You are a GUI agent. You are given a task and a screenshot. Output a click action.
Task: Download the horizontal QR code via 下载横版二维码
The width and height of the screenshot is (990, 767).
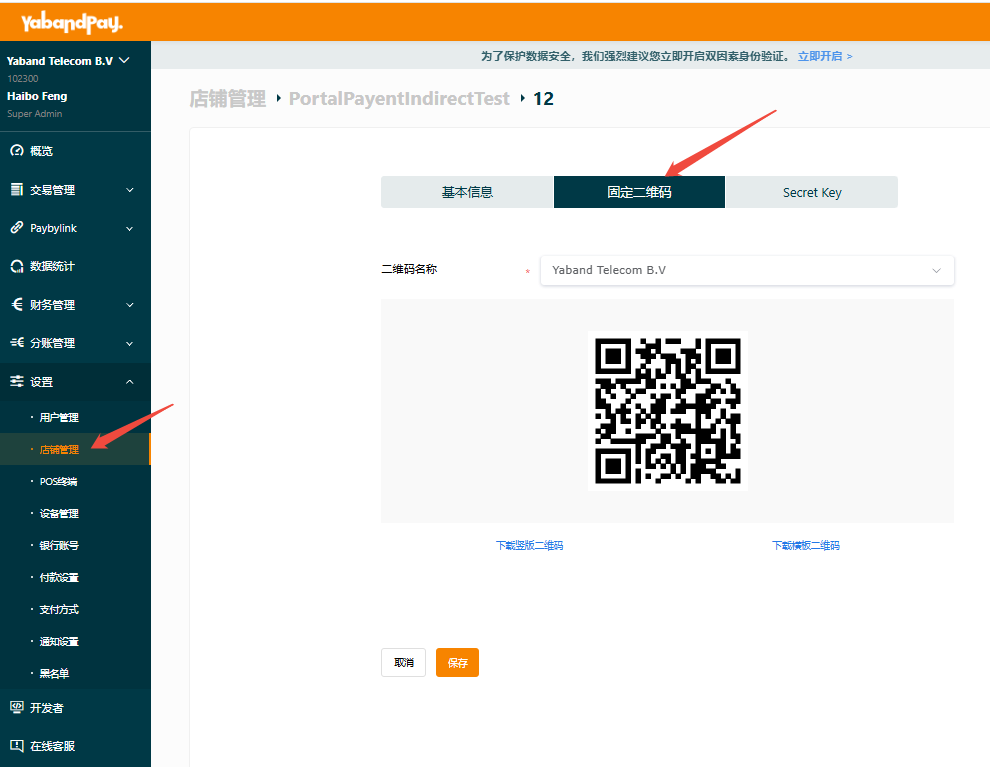pos(806,545)
